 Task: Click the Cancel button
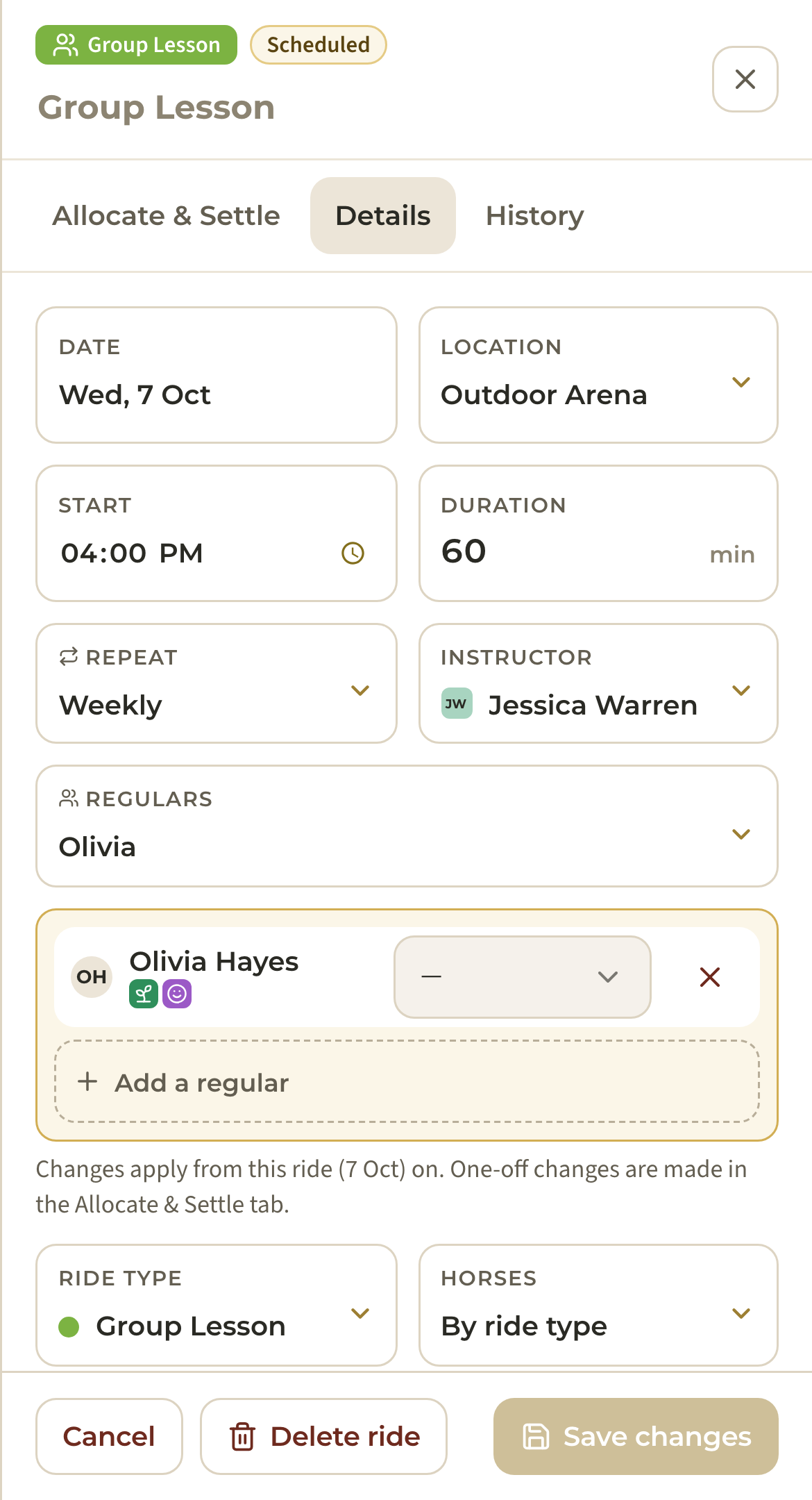pos(109,1436)
